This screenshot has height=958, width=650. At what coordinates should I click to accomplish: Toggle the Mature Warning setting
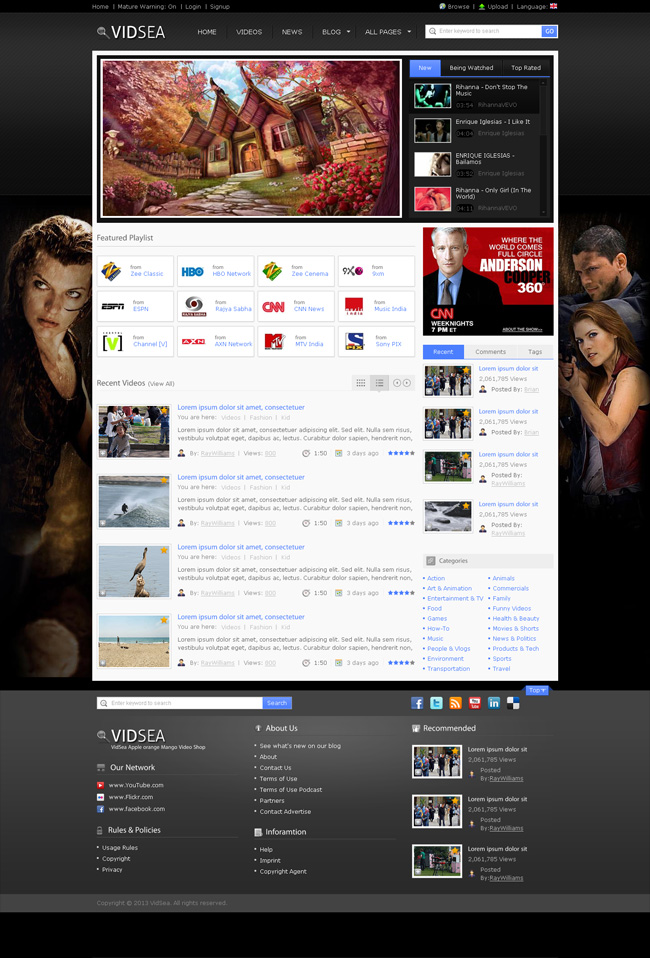coord(147,7)
